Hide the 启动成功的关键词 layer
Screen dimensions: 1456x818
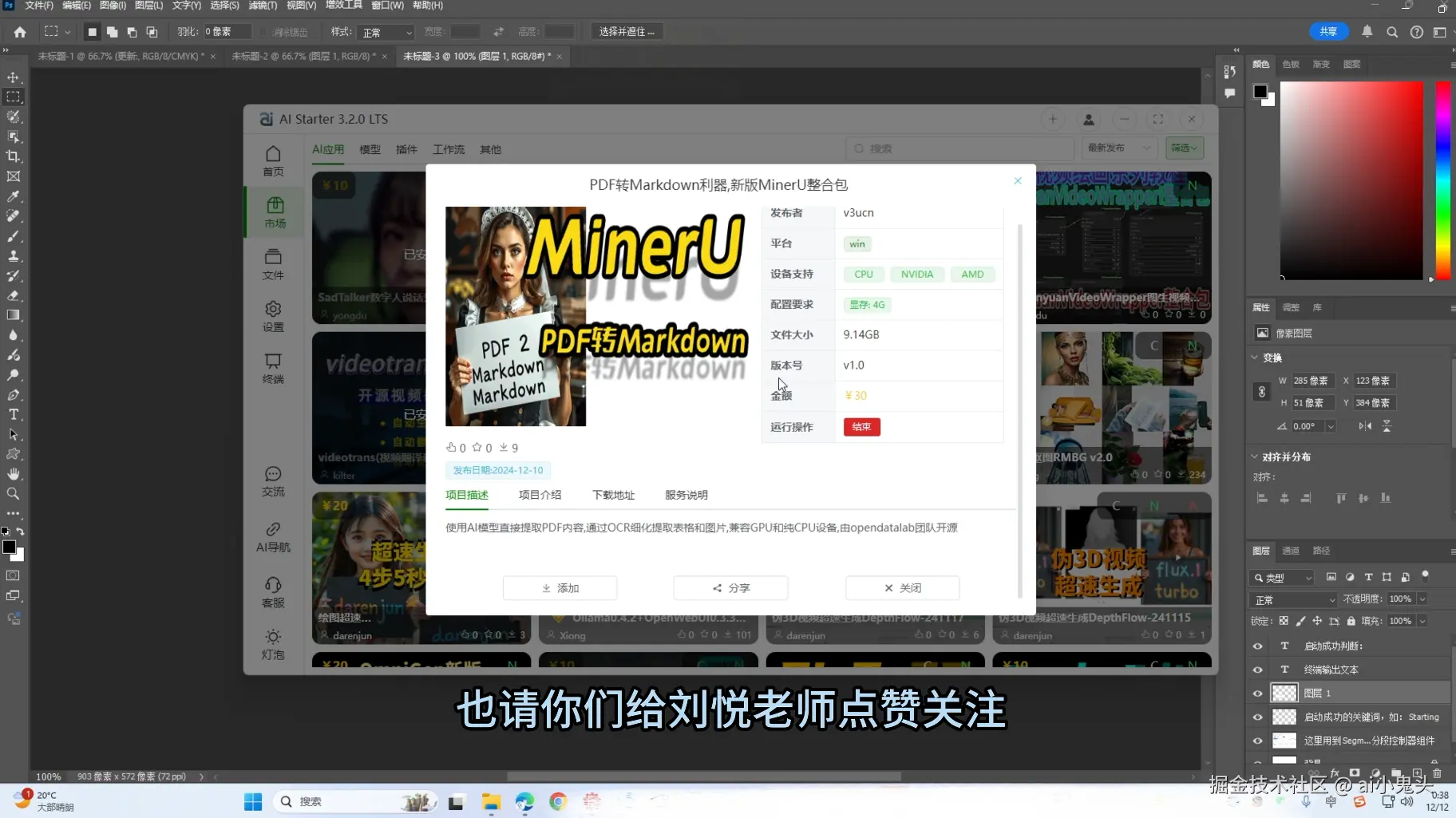tap(1258, 717)
